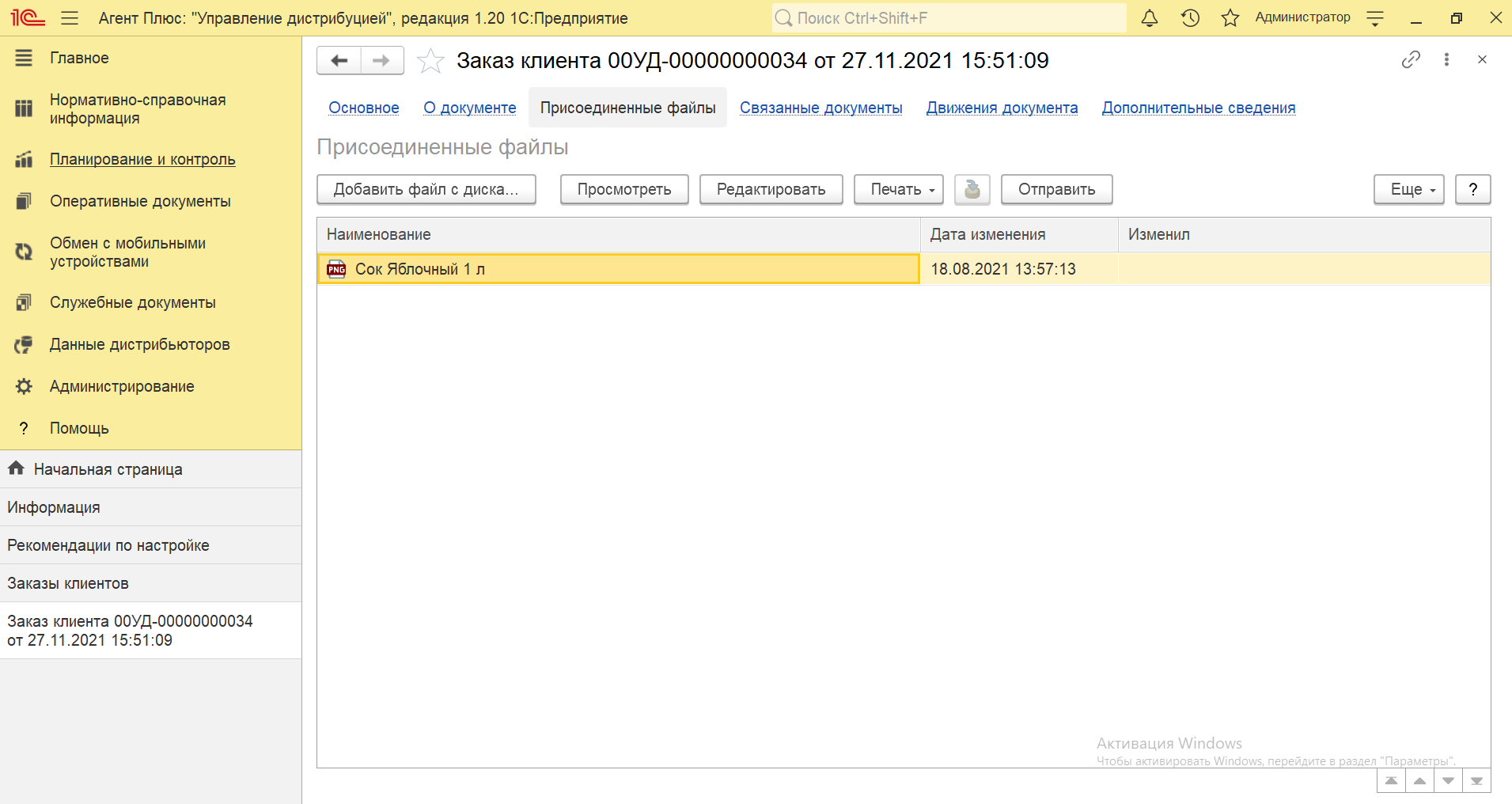Click the notifications bell icon
The width and height of the screenshot is (1512, 804).
[1149, 18]
